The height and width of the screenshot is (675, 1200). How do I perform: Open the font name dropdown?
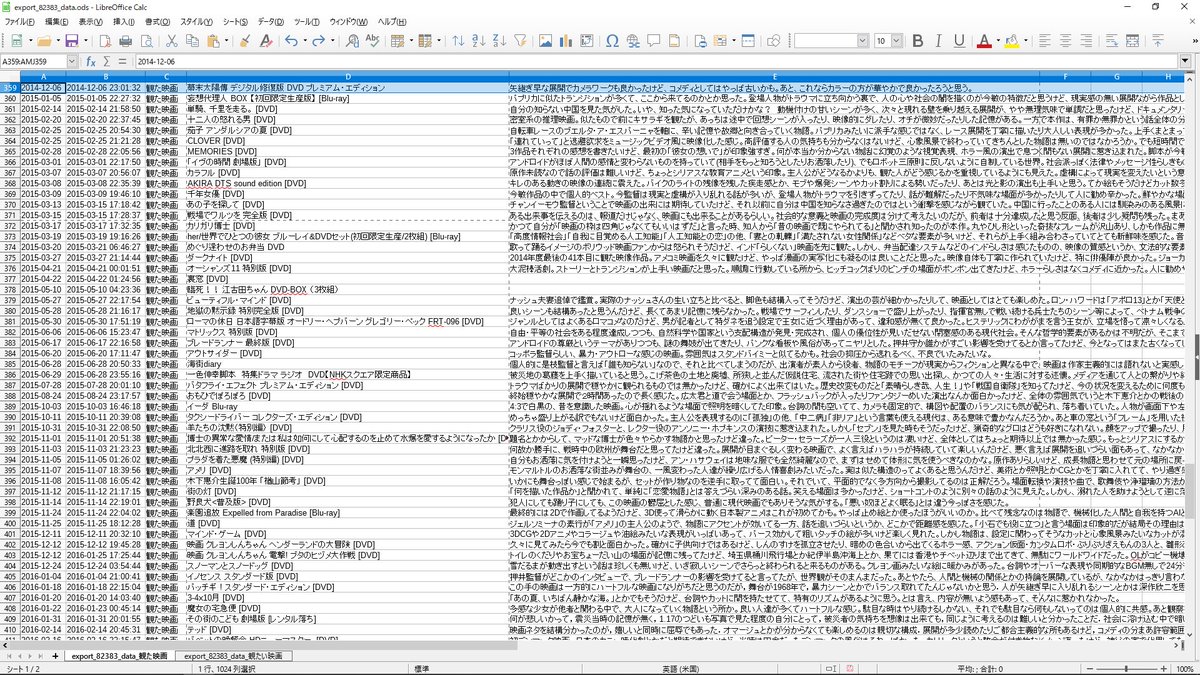coord(862,41)
